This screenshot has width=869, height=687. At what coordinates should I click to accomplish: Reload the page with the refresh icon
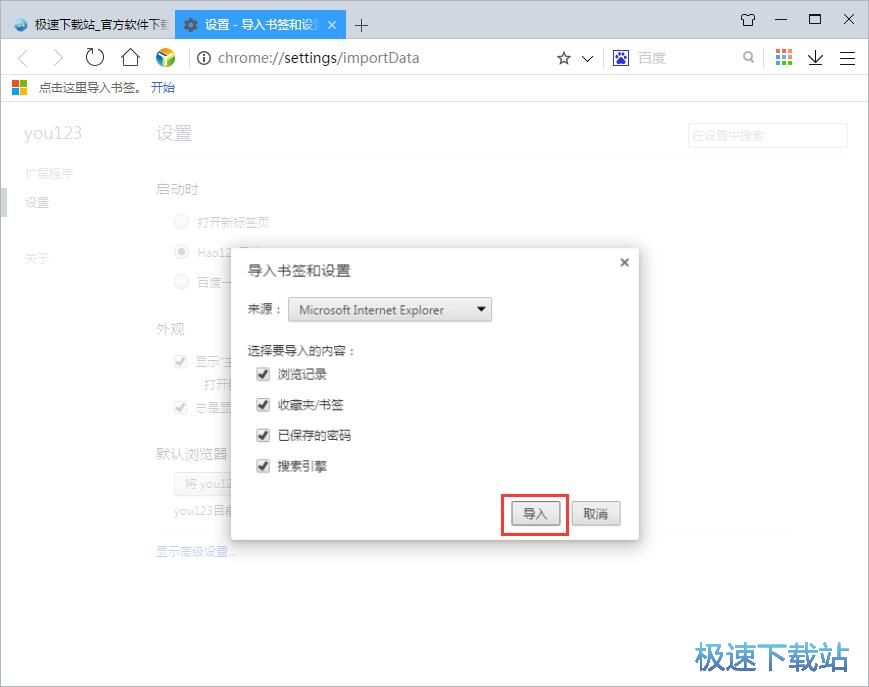pyautogui.click(x=95, y=57)
